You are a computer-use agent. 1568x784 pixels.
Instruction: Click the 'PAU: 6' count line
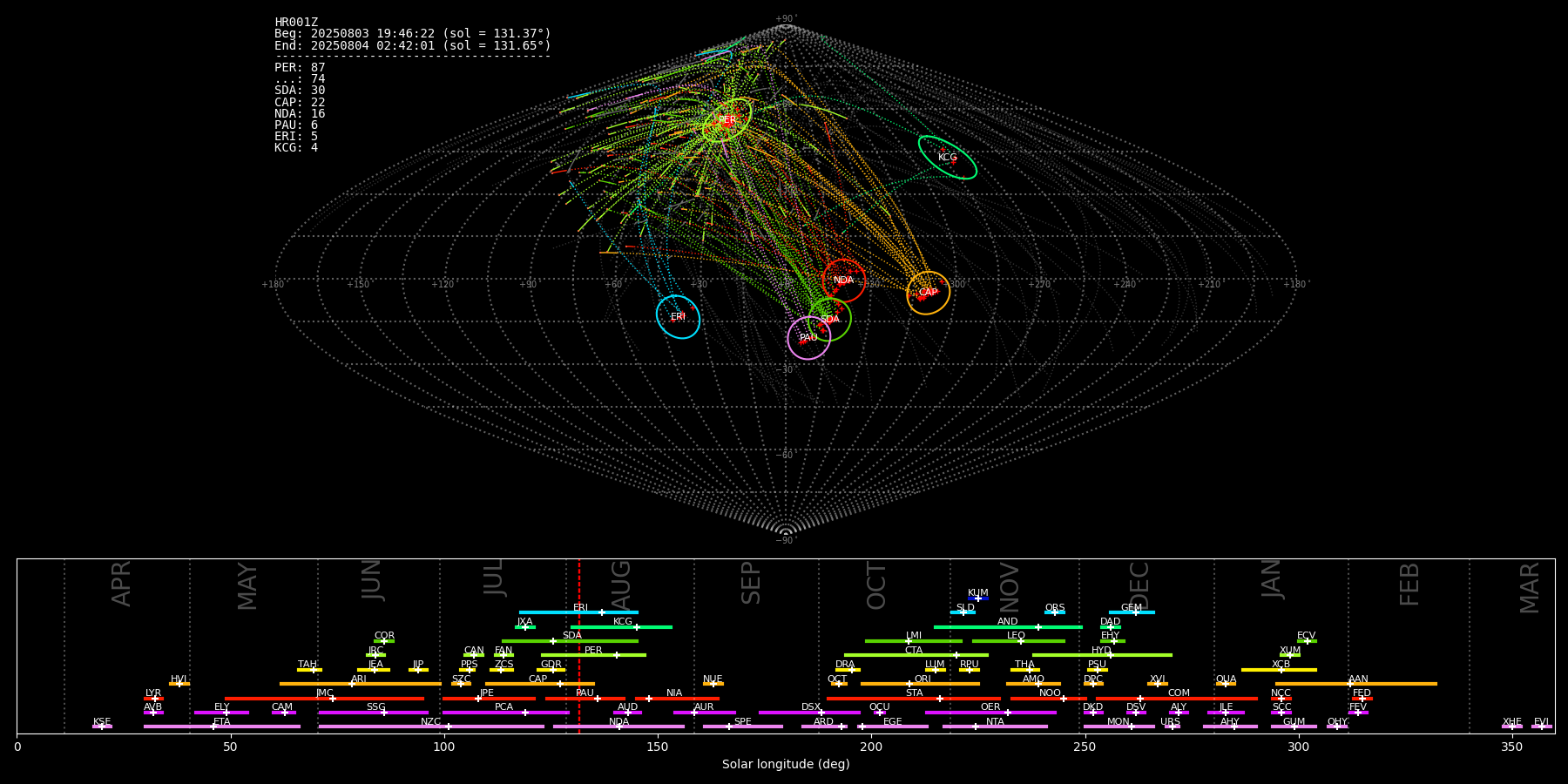296,125
